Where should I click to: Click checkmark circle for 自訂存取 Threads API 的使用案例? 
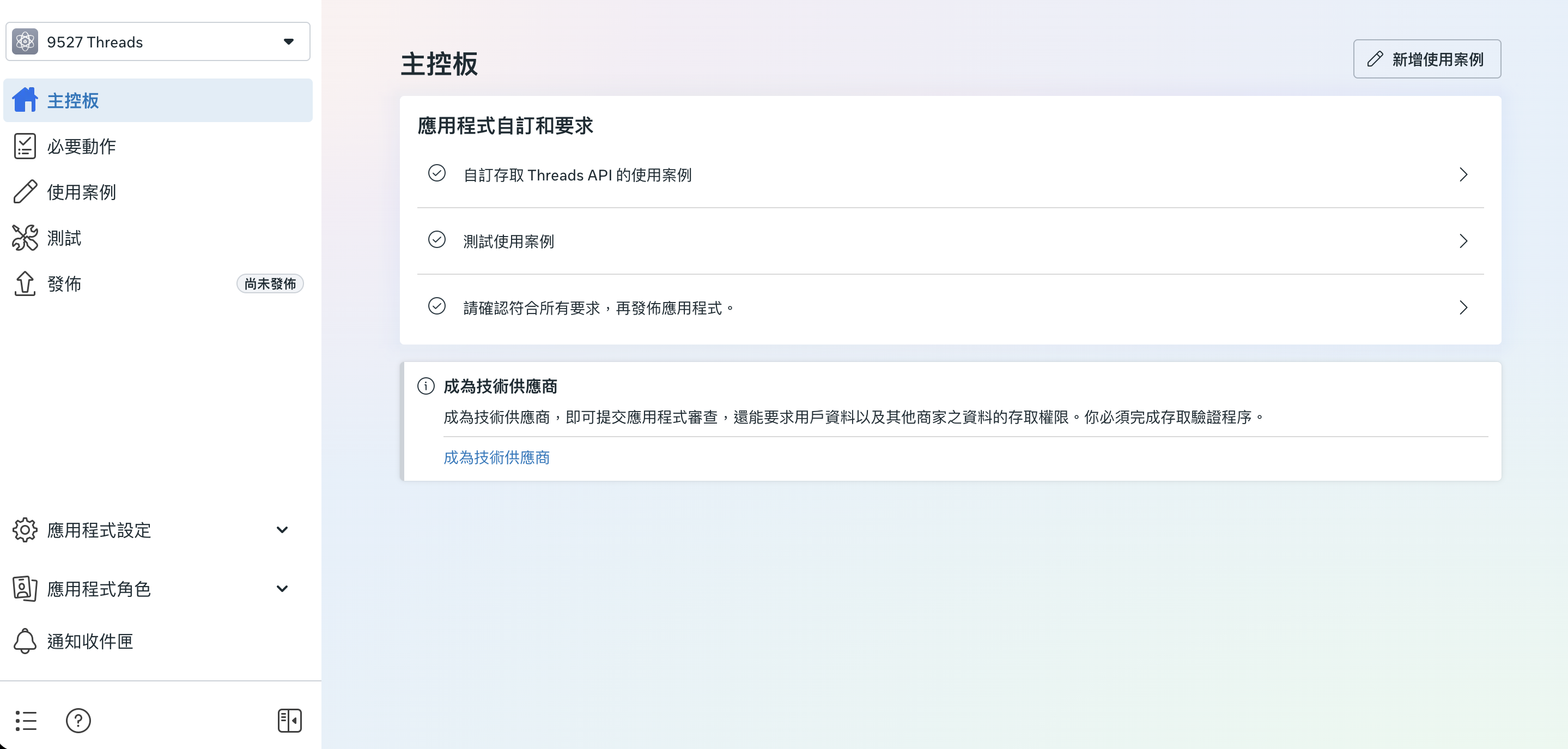[x=436, y=173]
